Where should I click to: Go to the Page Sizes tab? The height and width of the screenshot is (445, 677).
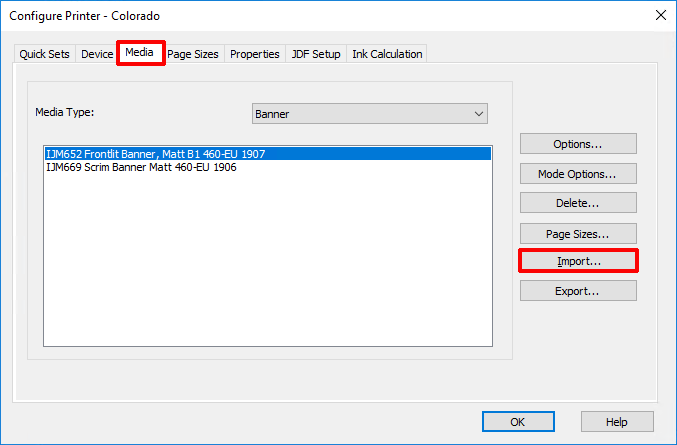coord(193,54)
